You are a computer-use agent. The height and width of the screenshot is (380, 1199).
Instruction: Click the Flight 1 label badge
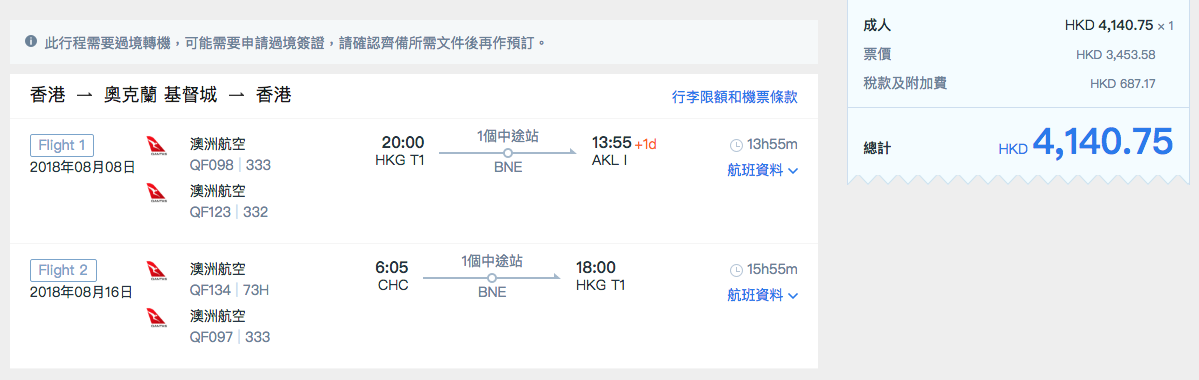(x=63, y=145)
